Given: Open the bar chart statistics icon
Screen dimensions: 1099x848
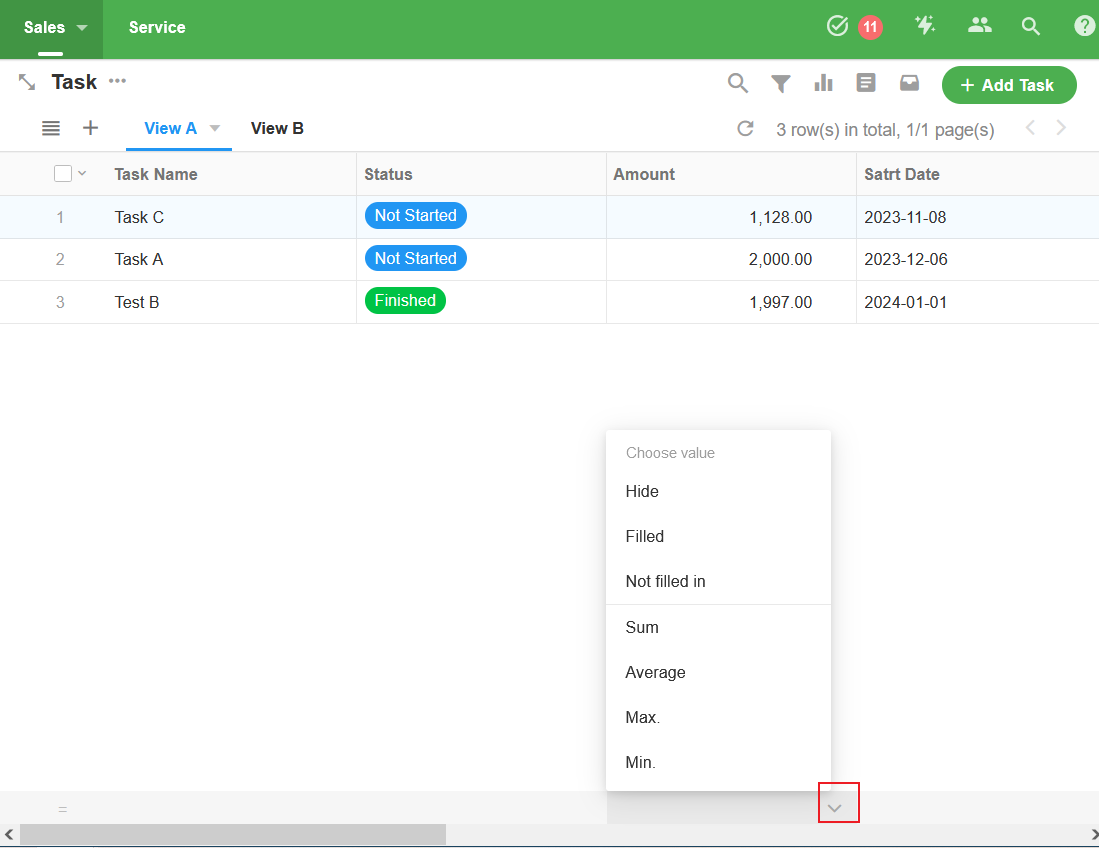Looking at the screenshot, I should (824, 84).
